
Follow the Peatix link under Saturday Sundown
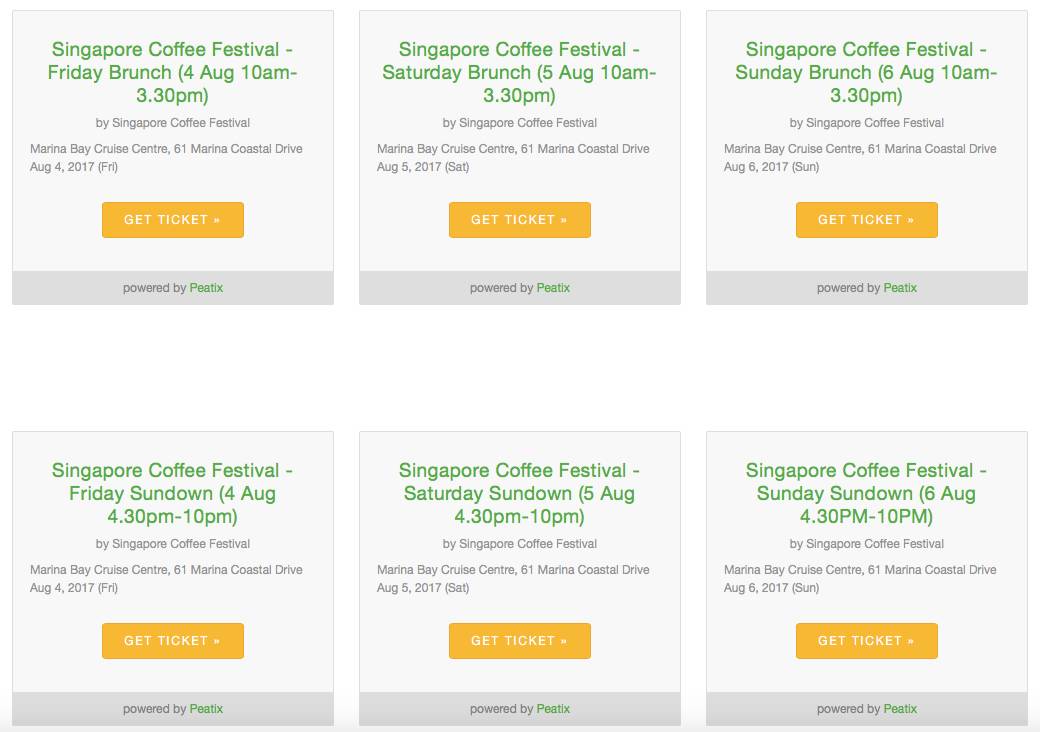[x=553, y=709]
